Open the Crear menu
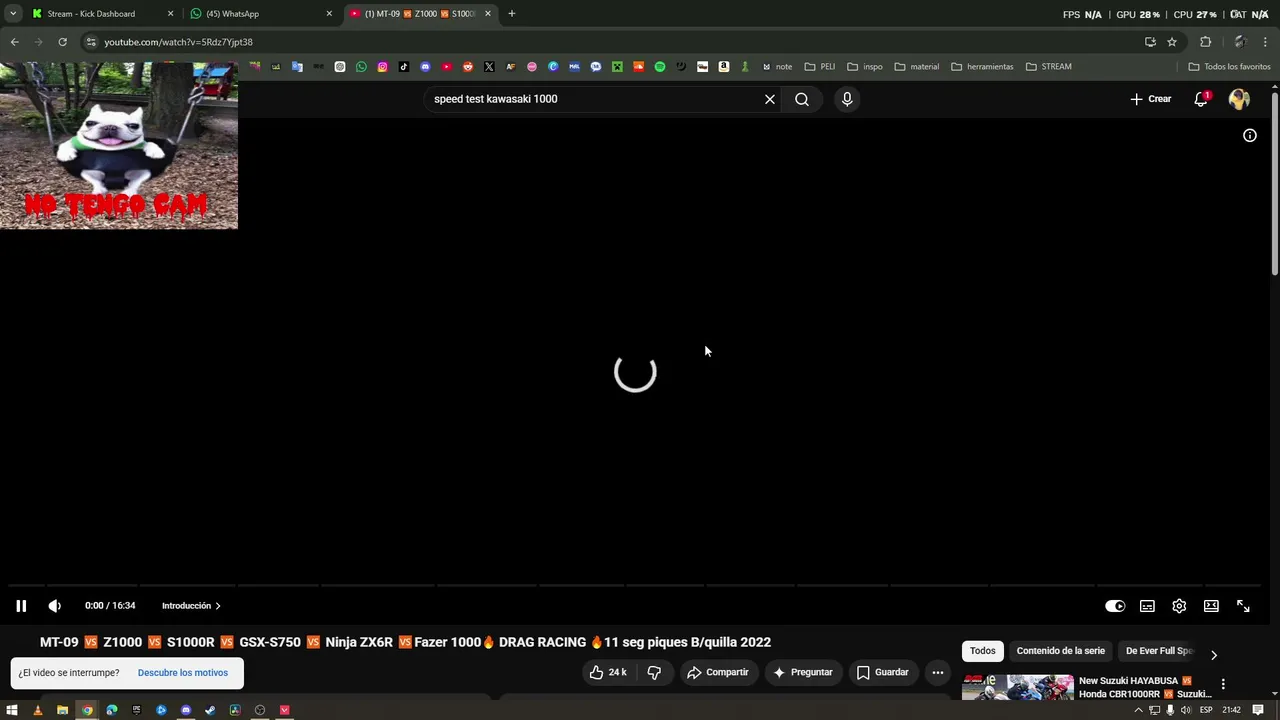The image size is (1280, 720). 1151,99
